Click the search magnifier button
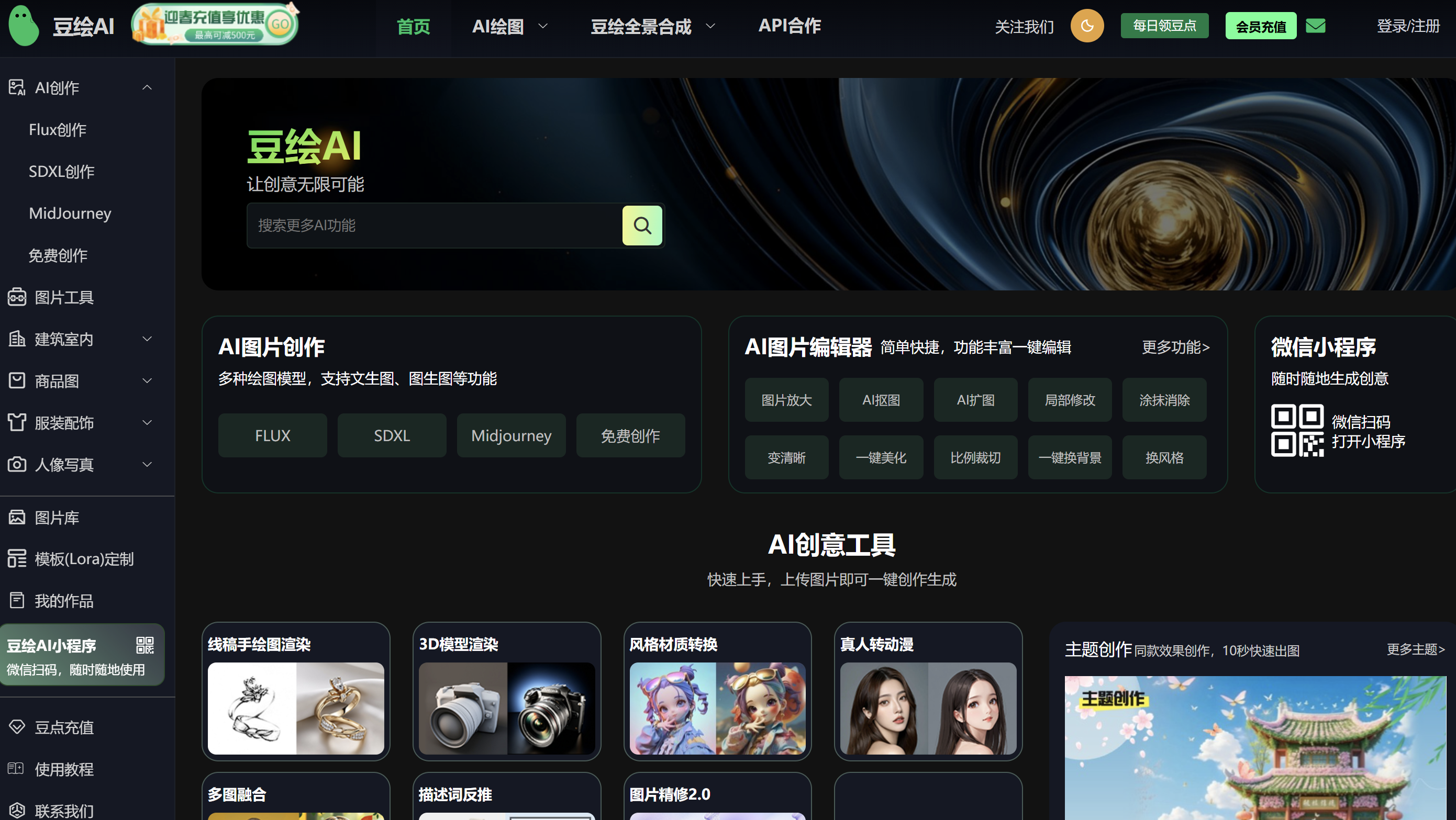1456x820 pixels. pos(642,226)
